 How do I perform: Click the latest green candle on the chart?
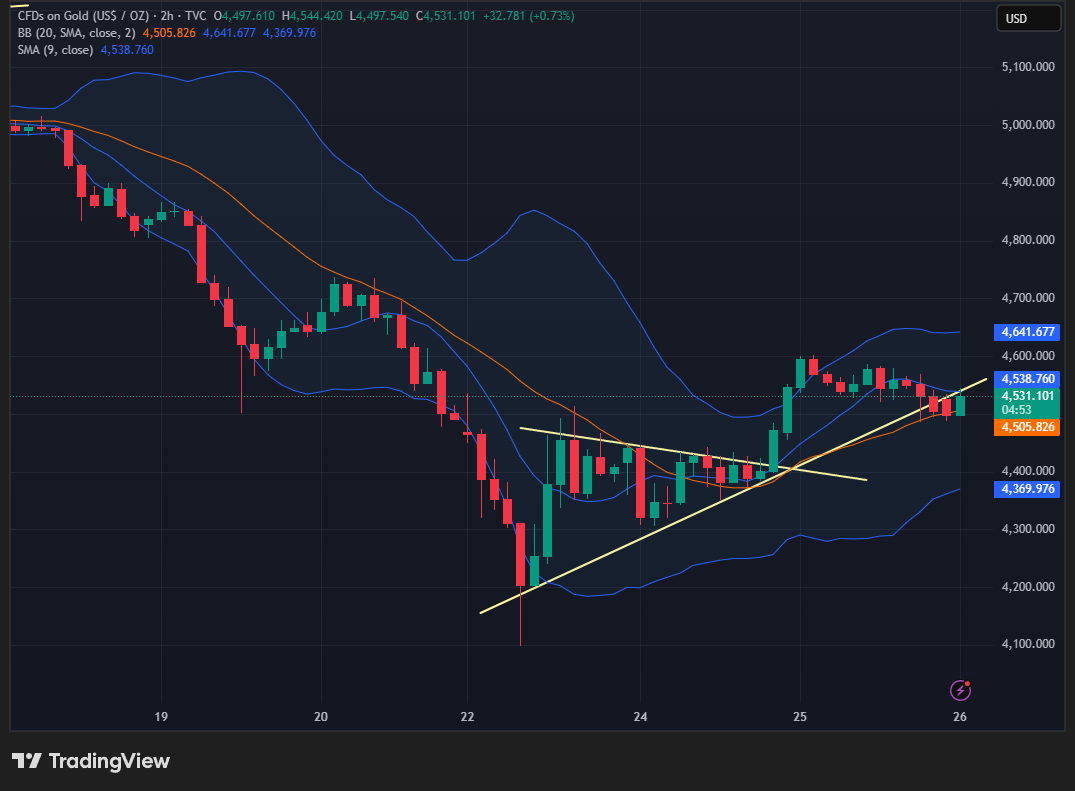pyautogui.click(x=961, y=405)
